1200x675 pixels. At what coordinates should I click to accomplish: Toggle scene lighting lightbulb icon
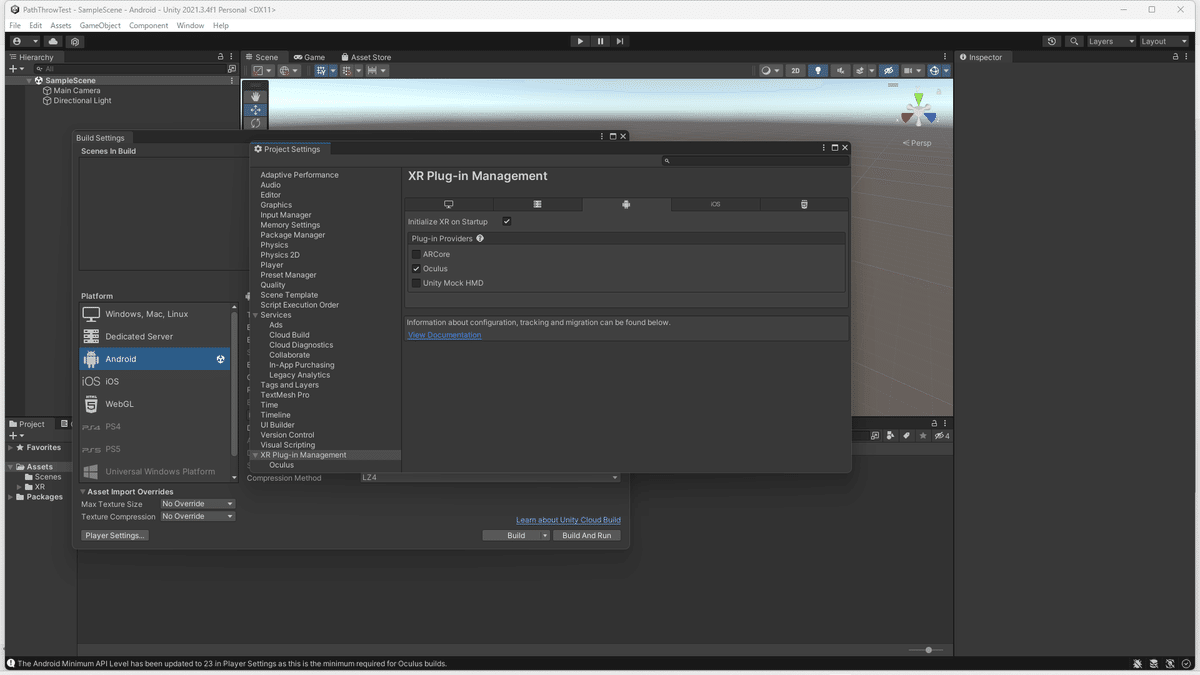818,71
